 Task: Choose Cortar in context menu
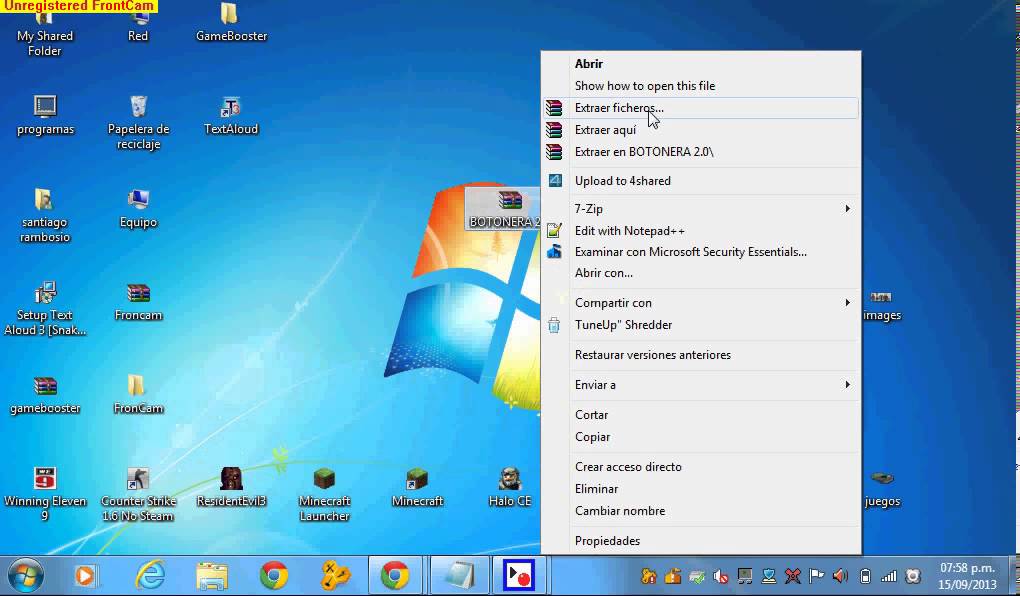point(701,414)
